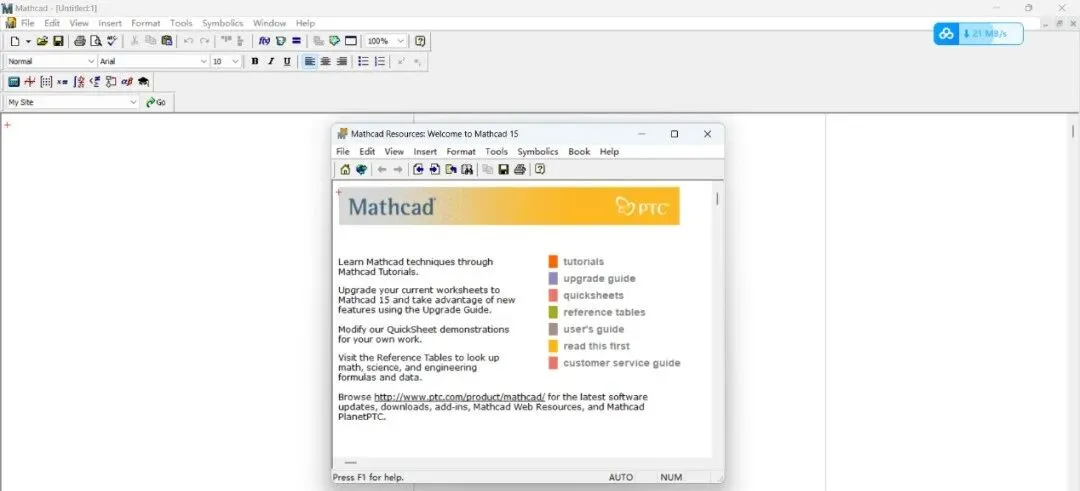Viewport: 1080px width, 491px height.
Task: Toggle the numbered list button
Action: point(380,61)
